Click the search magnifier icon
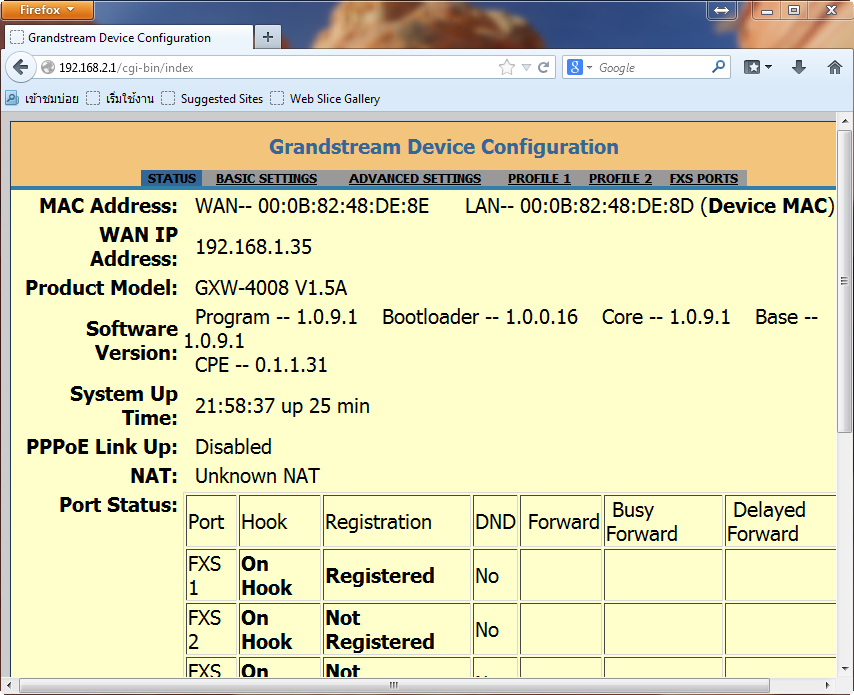 (718, 67)
